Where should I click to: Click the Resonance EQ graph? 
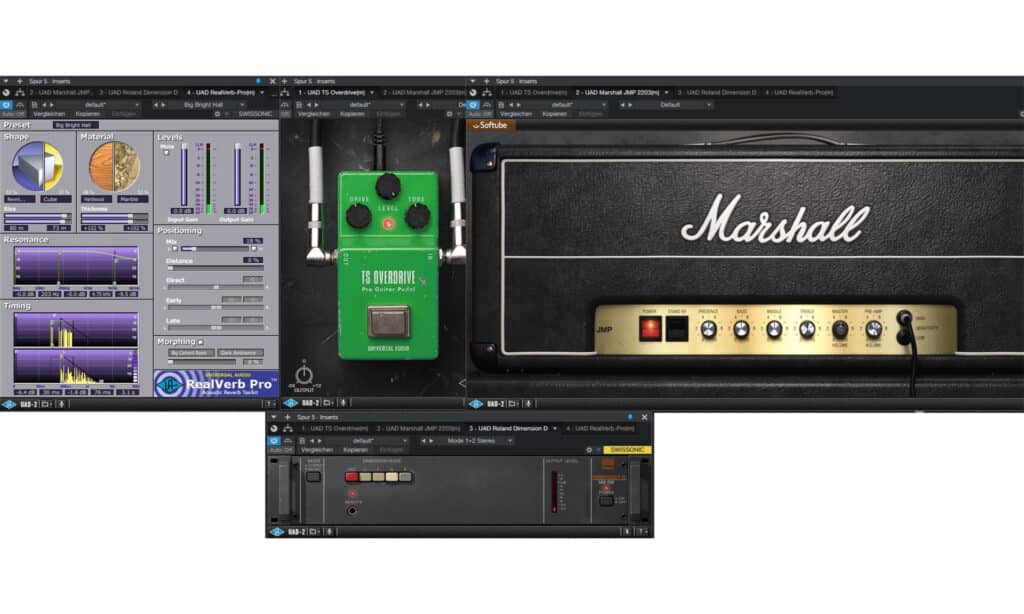click(x=76, y=266)
